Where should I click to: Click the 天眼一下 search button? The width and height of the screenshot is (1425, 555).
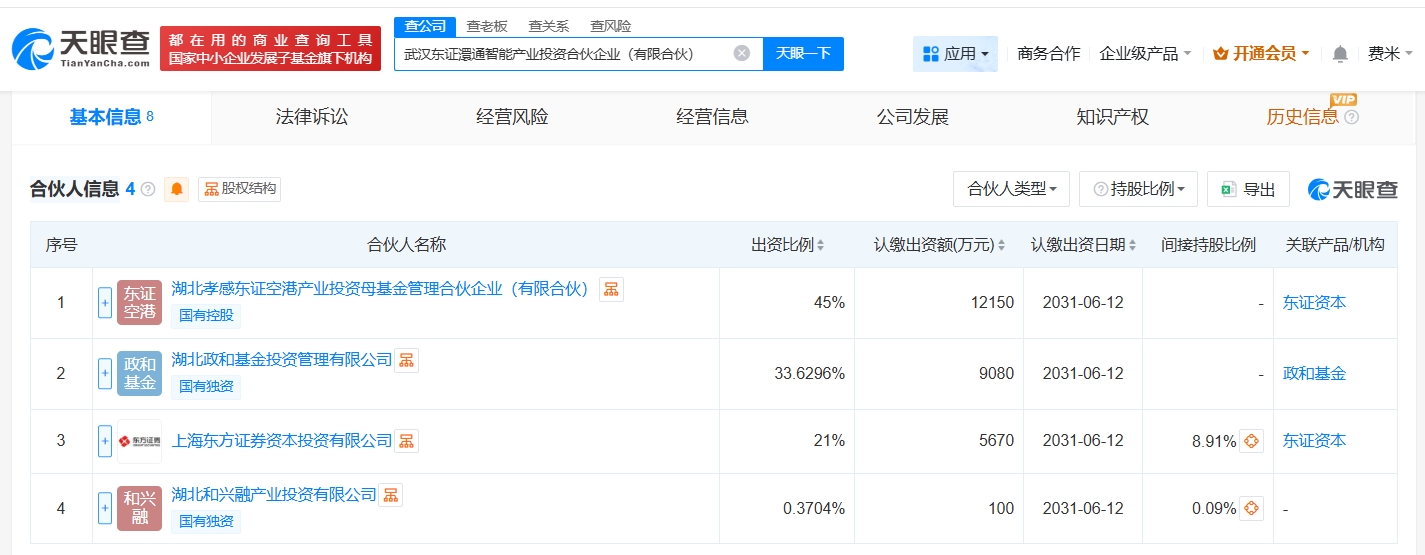tap(803, 53)
